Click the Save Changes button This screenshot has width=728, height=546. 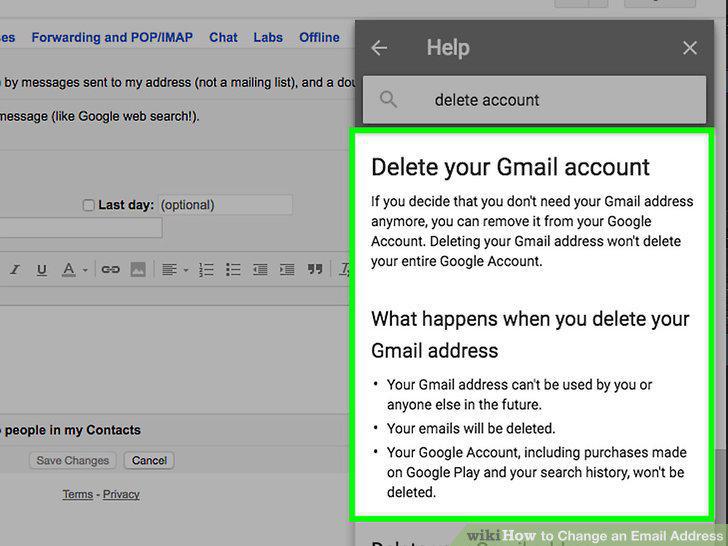pyautogui.click(x=73, y=461)
